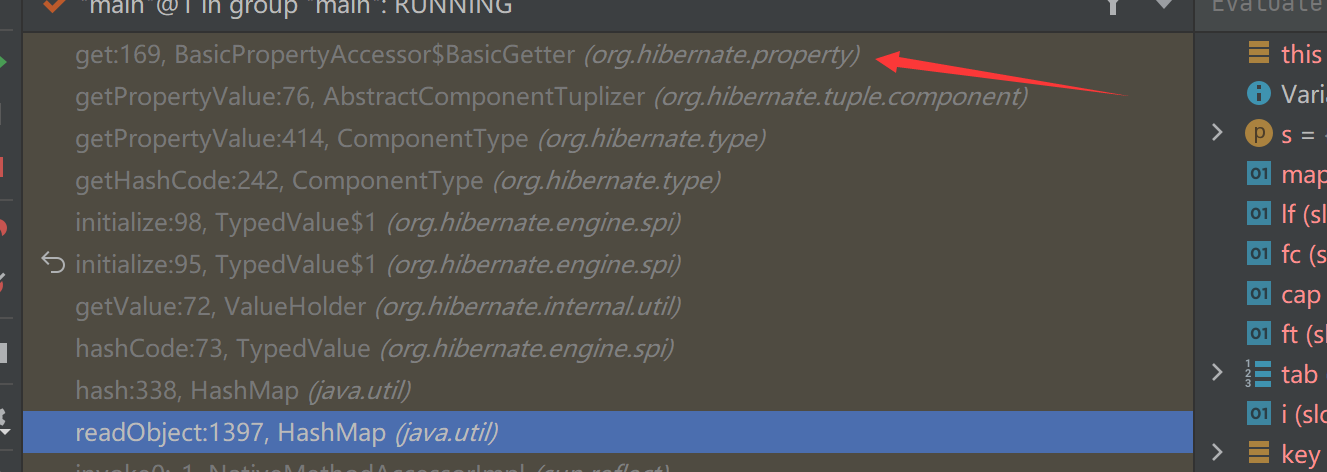Click the drop-frame arrow icon beside initialize:95
This screenshot has width=1327, height=472.
pos(52,264)
